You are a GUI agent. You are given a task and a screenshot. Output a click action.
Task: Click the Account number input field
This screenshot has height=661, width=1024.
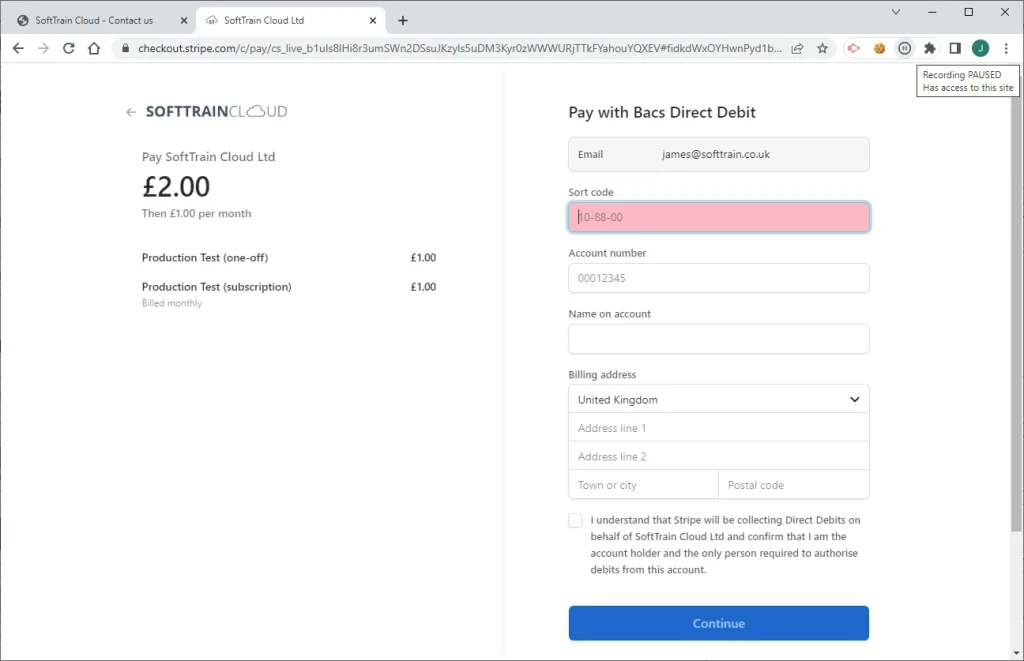(718, 278)
